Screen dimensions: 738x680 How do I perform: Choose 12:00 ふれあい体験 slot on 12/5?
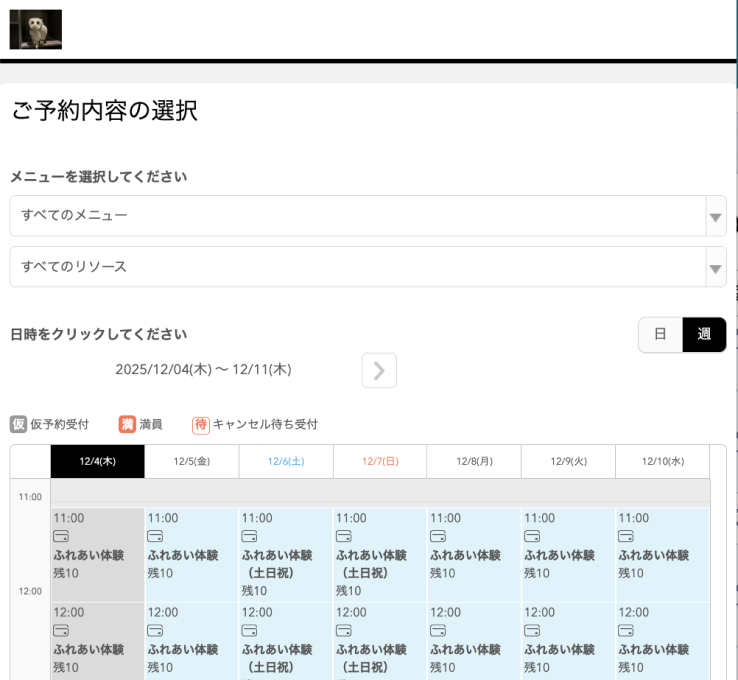pyautogui.click(x=192, y=641)
